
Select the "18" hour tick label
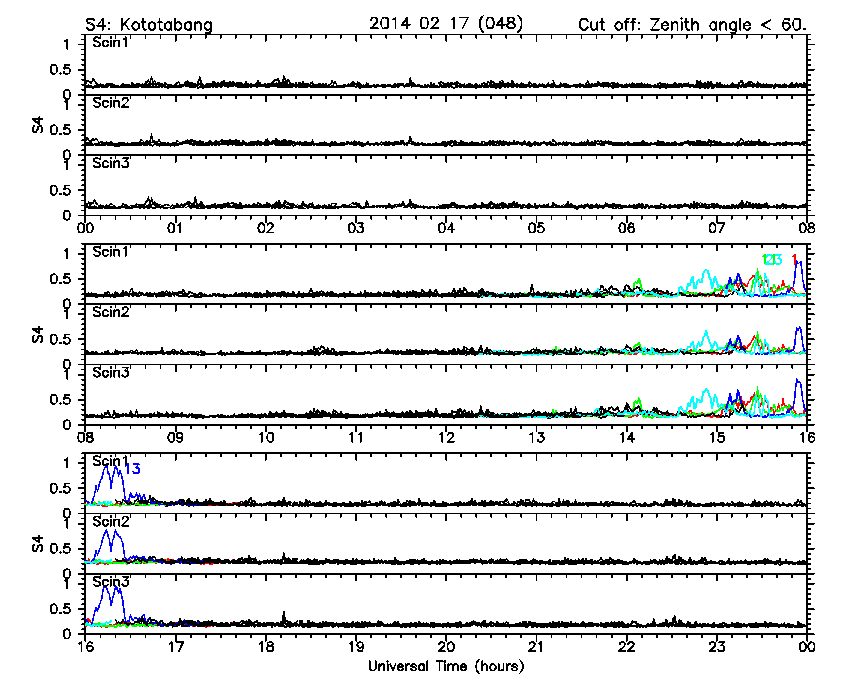pyautogui.click(x=266, y=647)
